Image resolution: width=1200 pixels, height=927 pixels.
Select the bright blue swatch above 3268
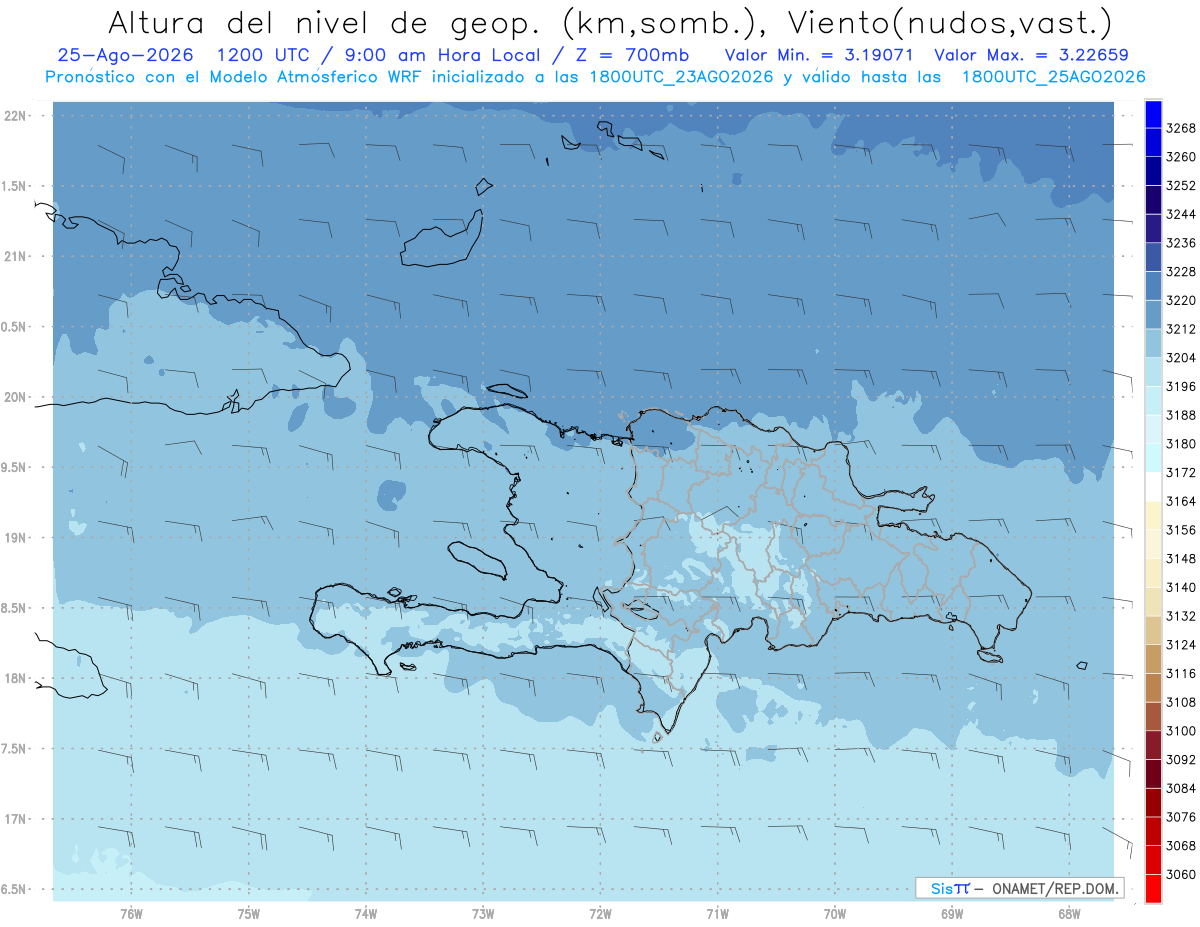coord(1152,114)
